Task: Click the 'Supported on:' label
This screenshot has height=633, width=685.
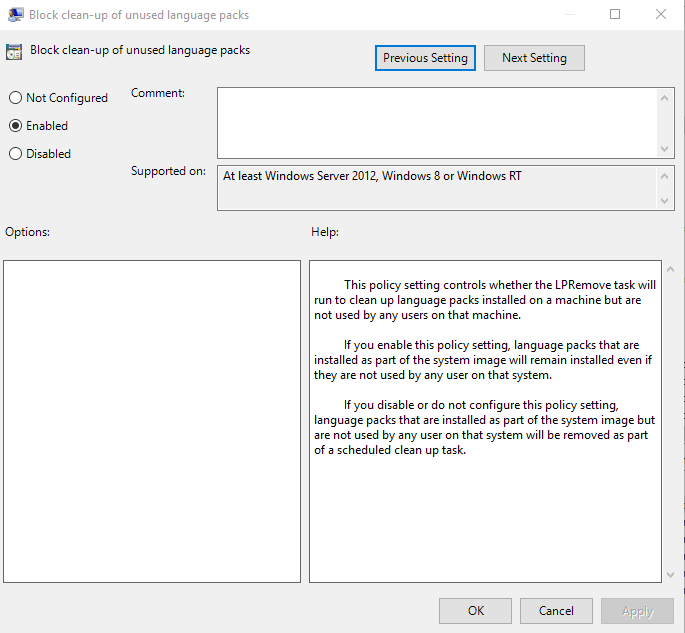Action: point(168,171)
